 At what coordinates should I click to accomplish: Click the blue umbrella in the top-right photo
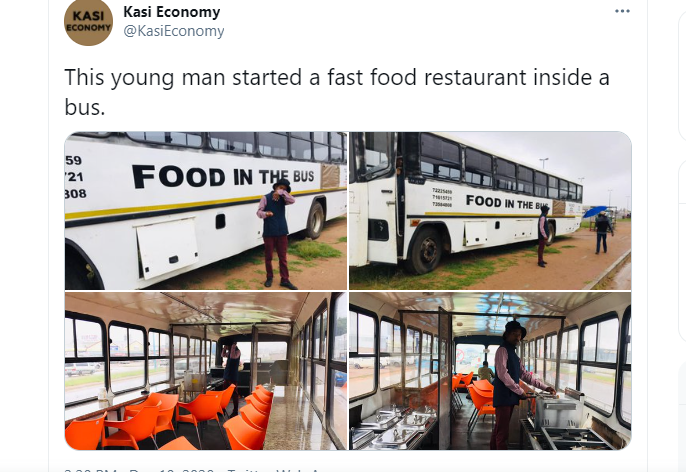pos(594,211)
